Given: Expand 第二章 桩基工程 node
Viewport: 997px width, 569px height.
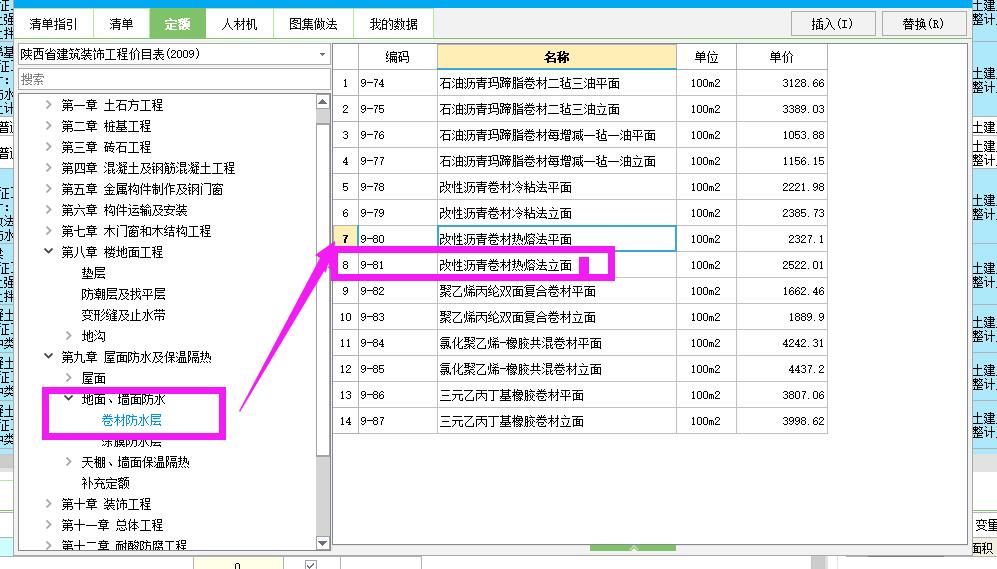Looking at the screenshot, I should tap(48, 126).
